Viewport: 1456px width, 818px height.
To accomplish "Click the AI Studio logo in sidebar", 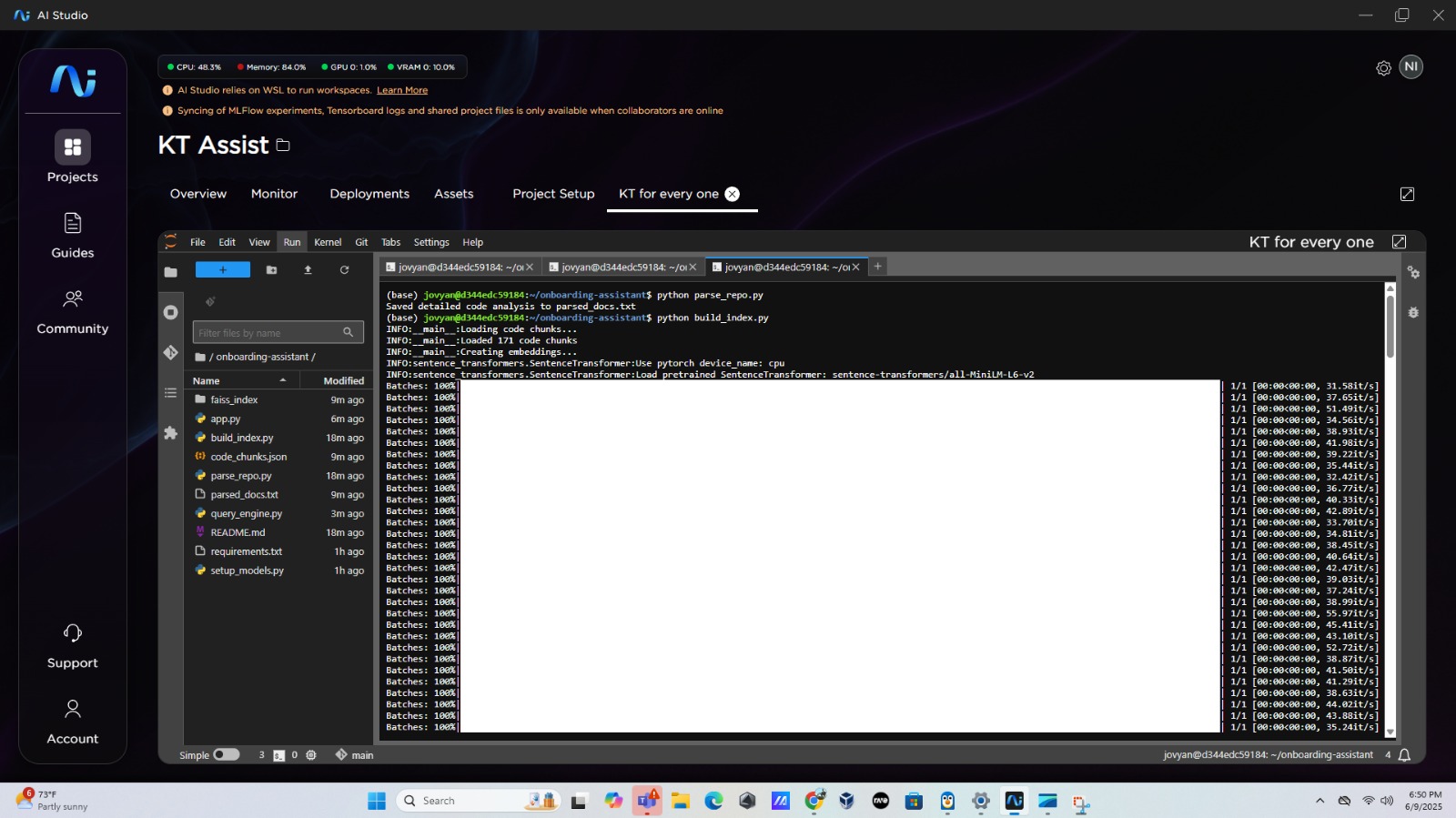I will pos(73,81).
